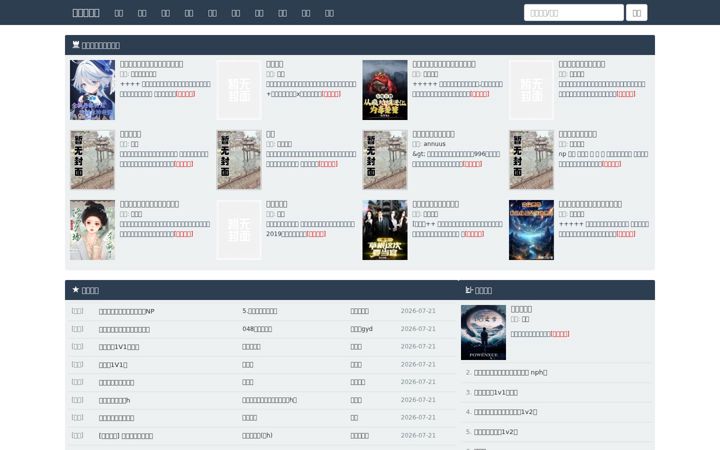Viewport: 720px width, 450px height.
Task: Open the blue-haired anime girl book cover
Action: point(92,90)
